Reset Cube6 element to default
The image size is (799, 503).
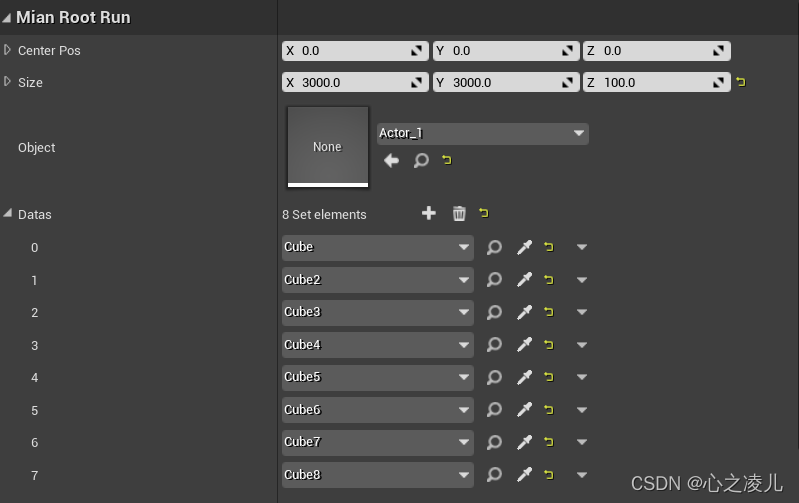(x=549, y=410)
